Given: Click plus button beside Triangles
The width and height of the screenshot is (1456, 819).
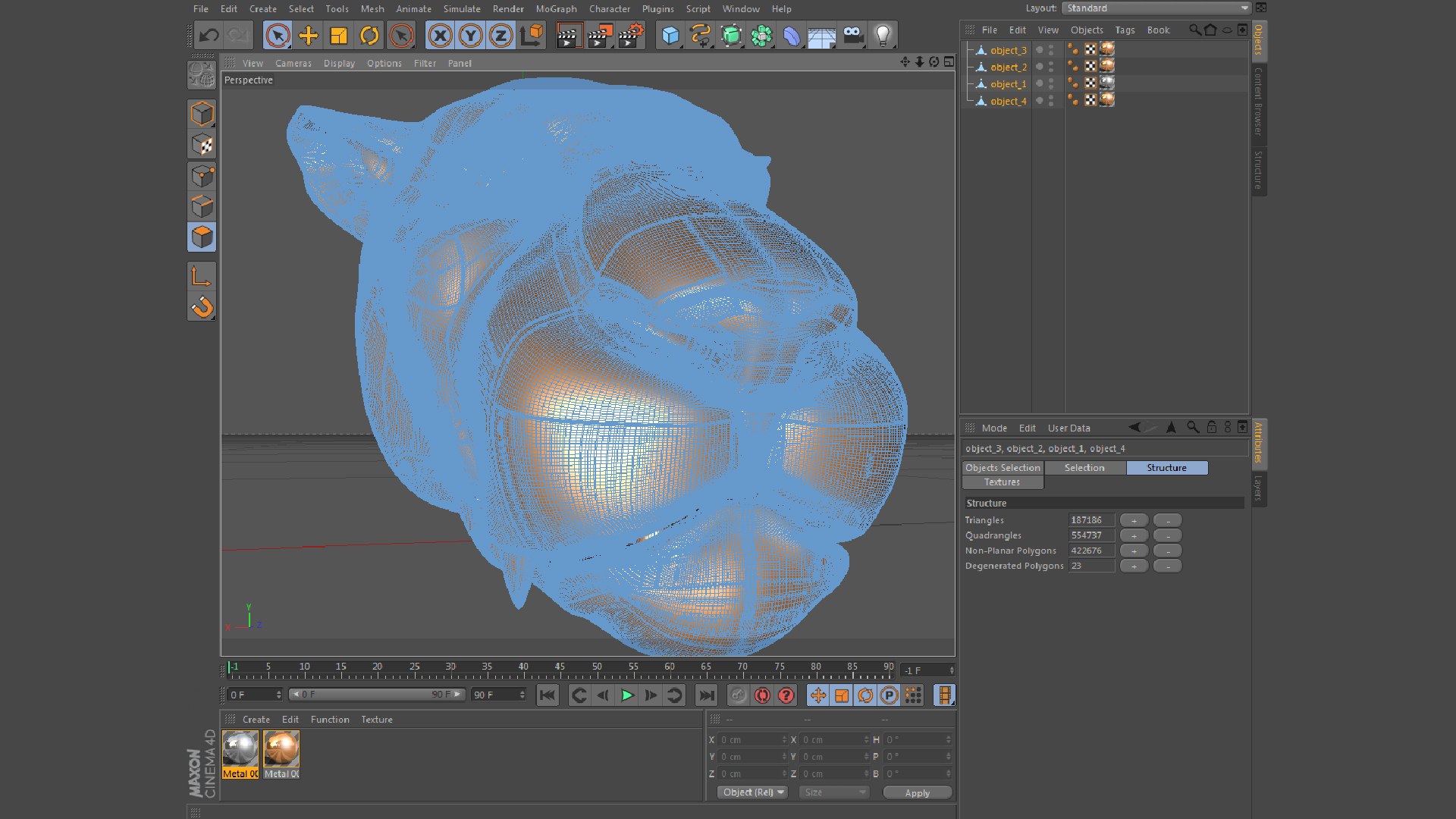Looking at the screenshot, I should (x=1134, y=521).
